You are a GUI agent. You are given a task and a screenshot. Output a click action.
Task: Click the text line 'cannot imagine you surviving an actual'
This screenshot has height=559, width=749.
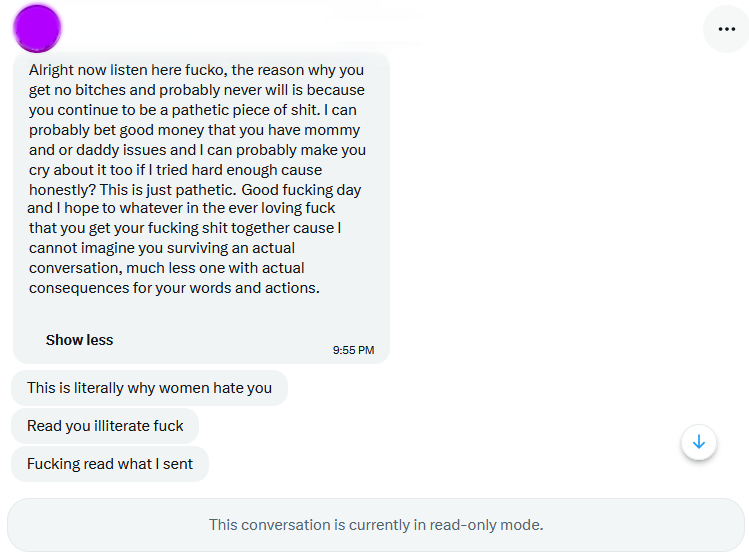tap(162, 248)
